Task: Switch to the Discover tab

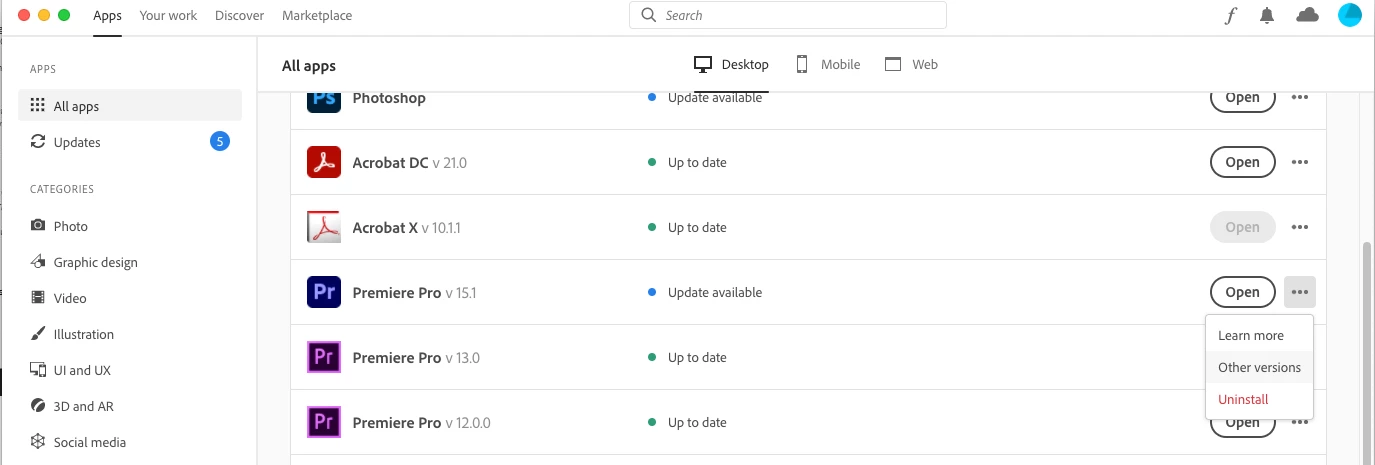Action: pyautogui.click(x=240, y=16)
